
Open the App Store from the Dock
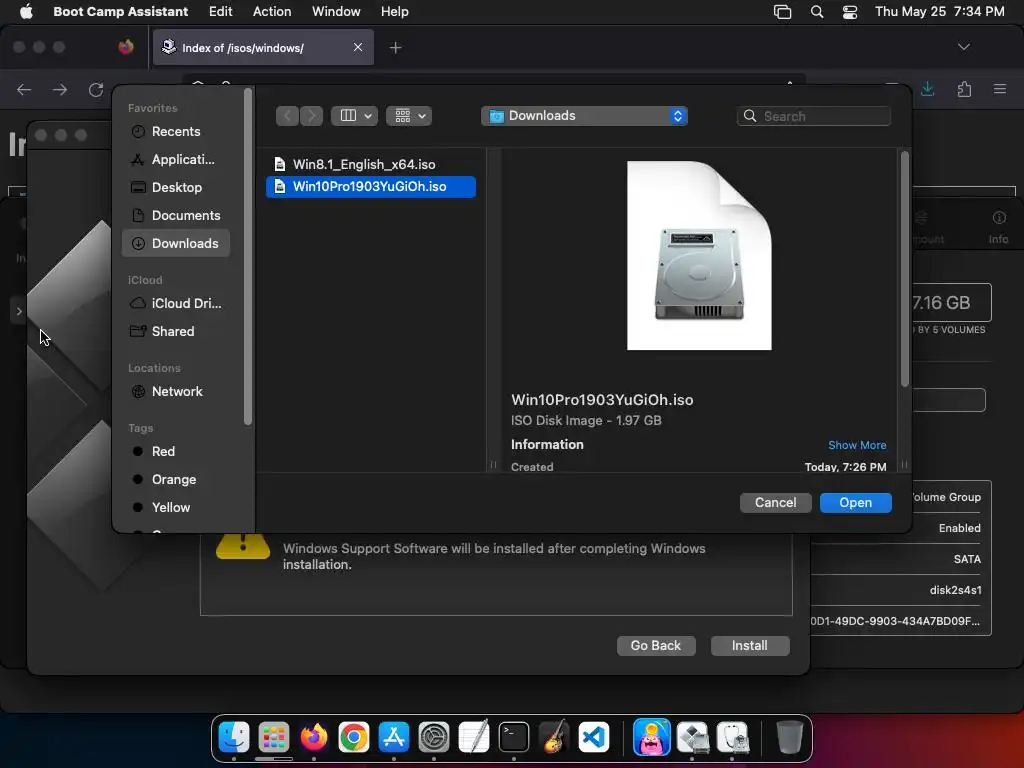click(394, 737)
